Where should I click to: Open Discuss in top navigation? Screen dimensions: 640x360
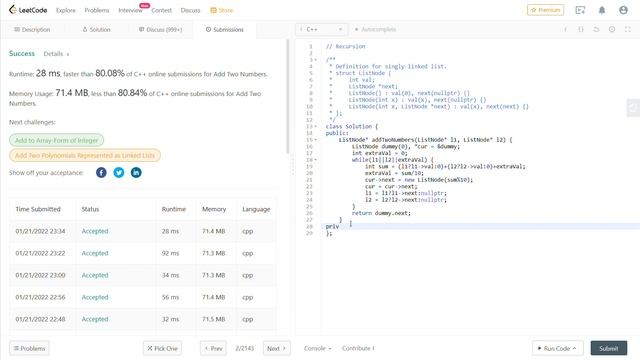coord(190,10)
